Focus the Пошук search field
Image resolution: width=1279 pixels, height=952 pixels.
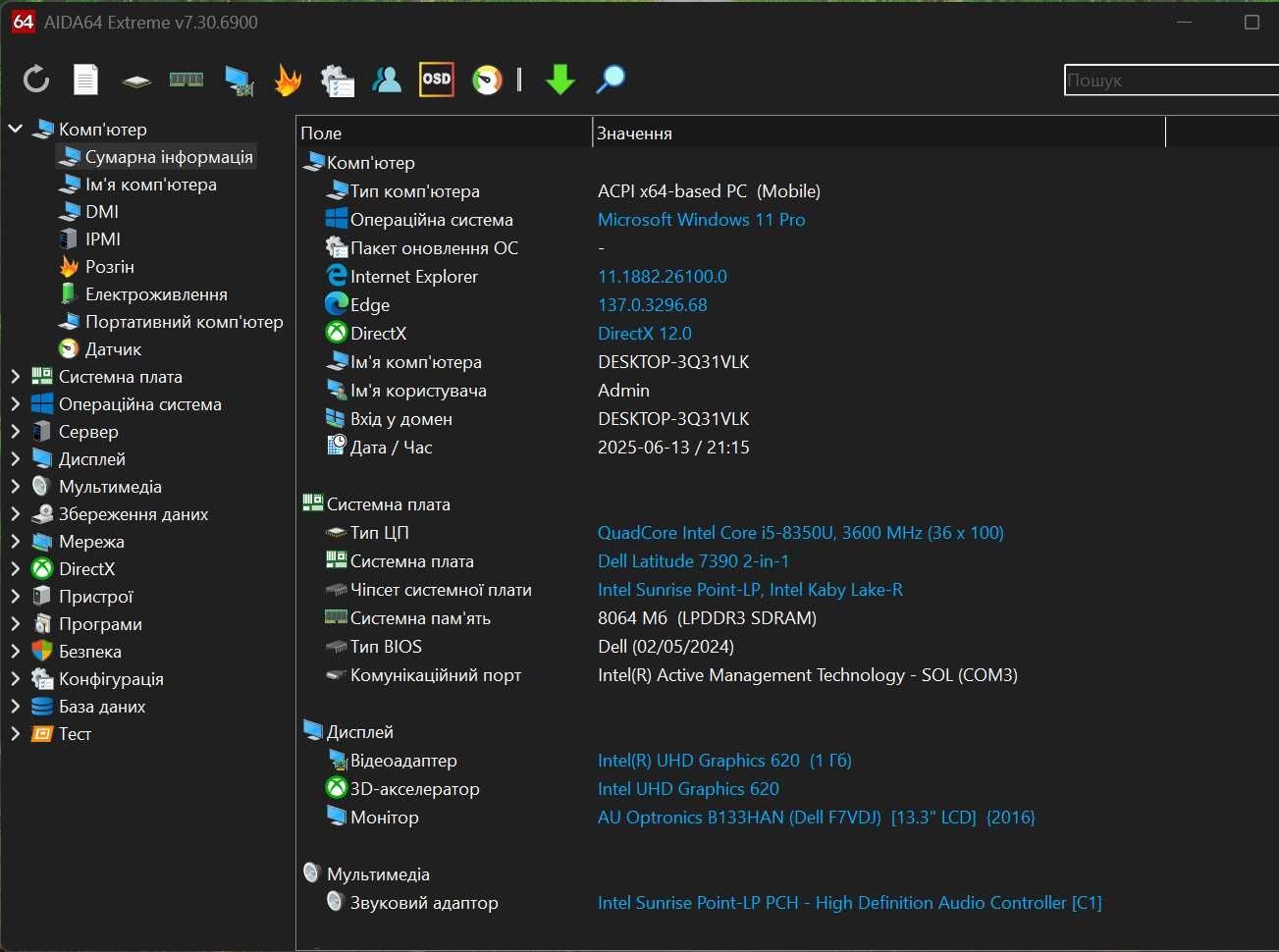1171,80
